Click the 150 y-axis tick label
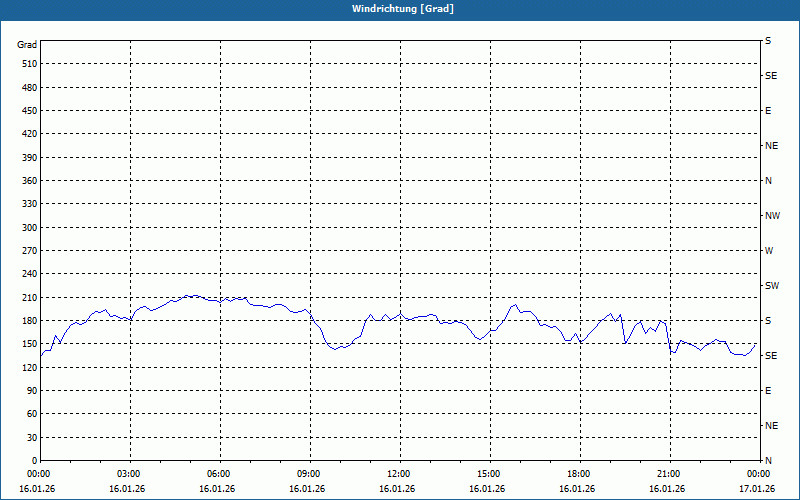The width and height of the screenshot is (800, 500). tap(30, 344)
